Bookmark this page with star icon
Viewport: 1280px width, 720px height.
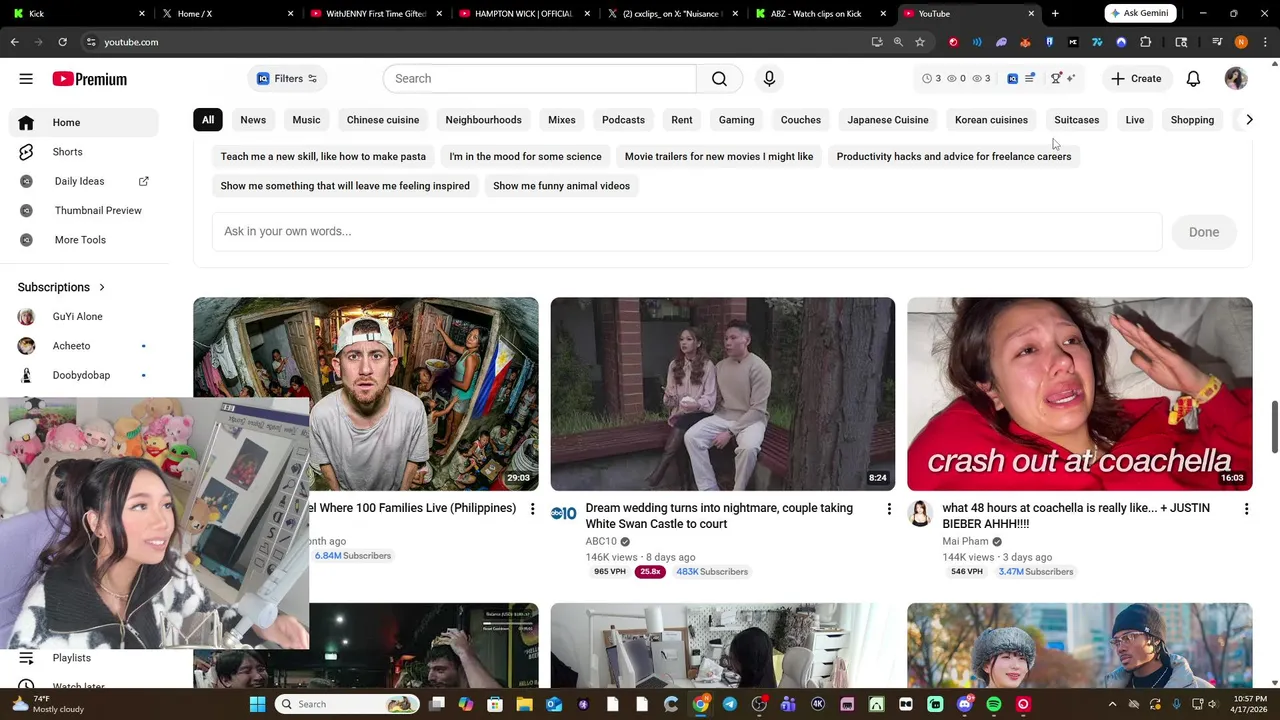[920, 42]
